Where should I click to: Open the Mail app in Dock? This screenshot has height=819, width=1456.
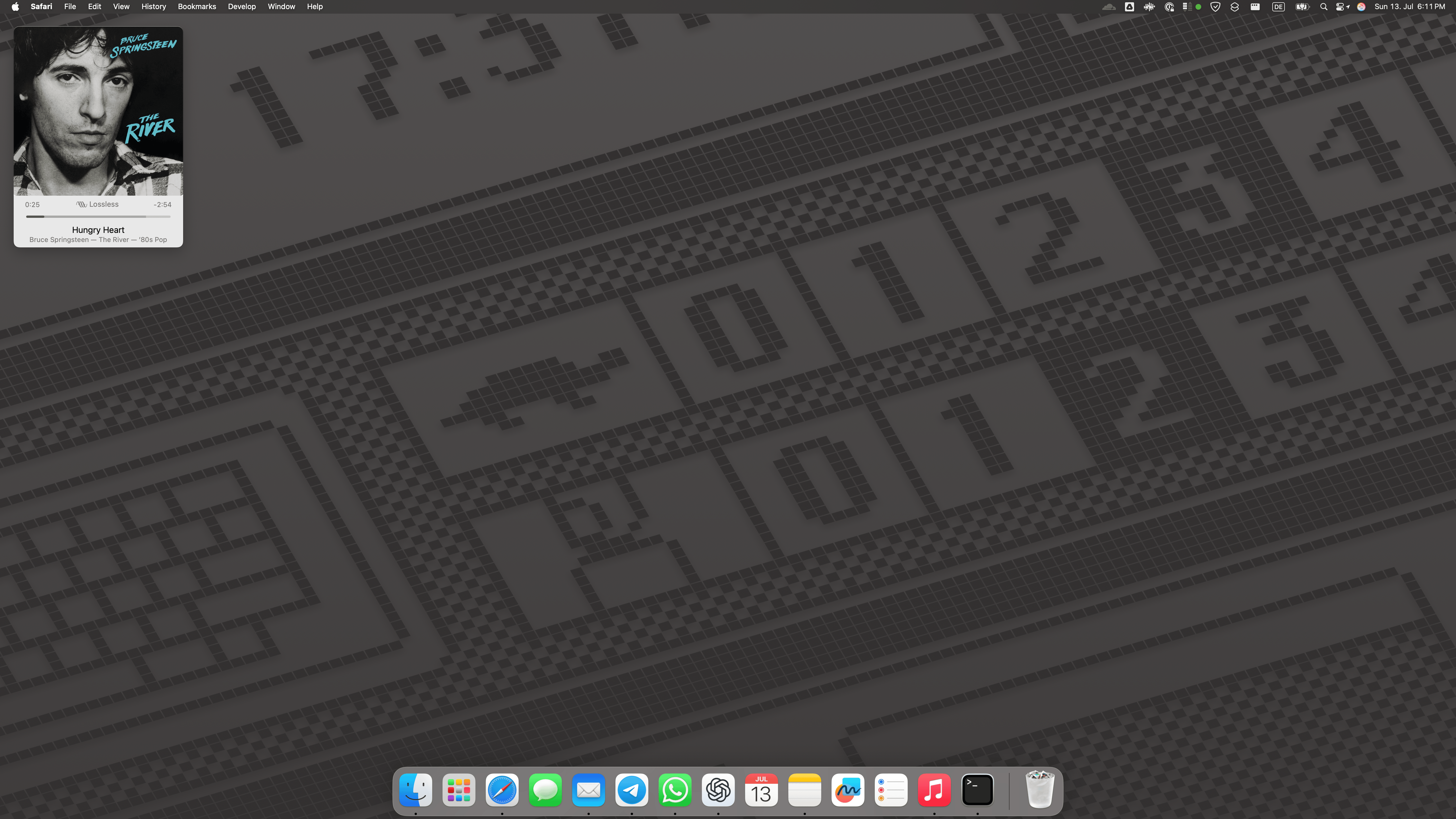(588, 790)
